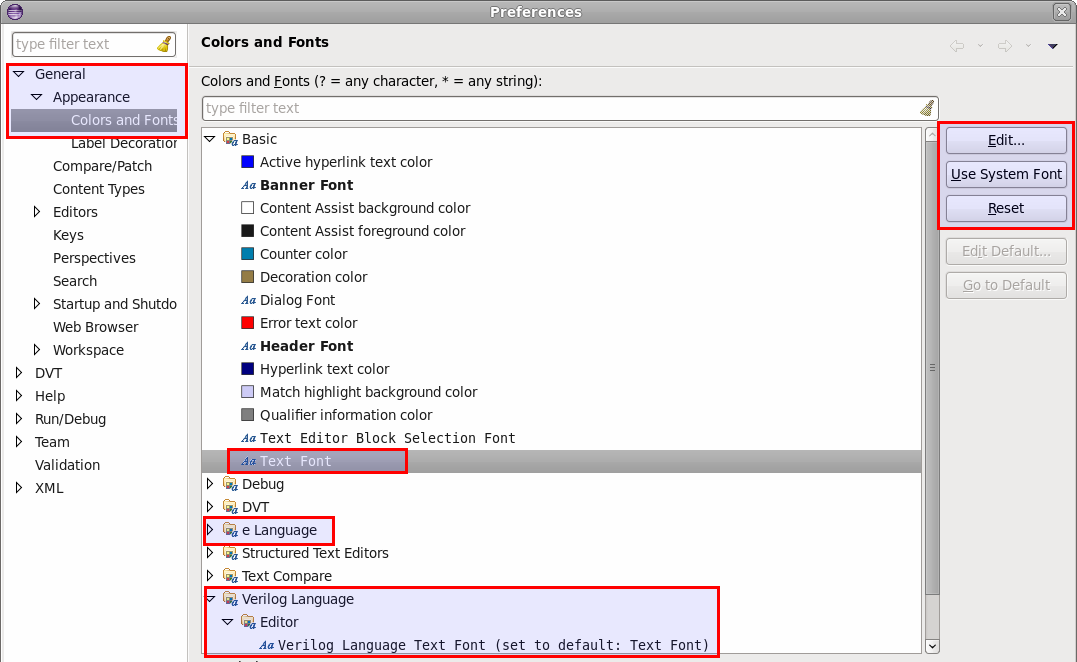1077x662 pixels.
Task: Select Keys in the left sidebar
Action: coord(68,235)
